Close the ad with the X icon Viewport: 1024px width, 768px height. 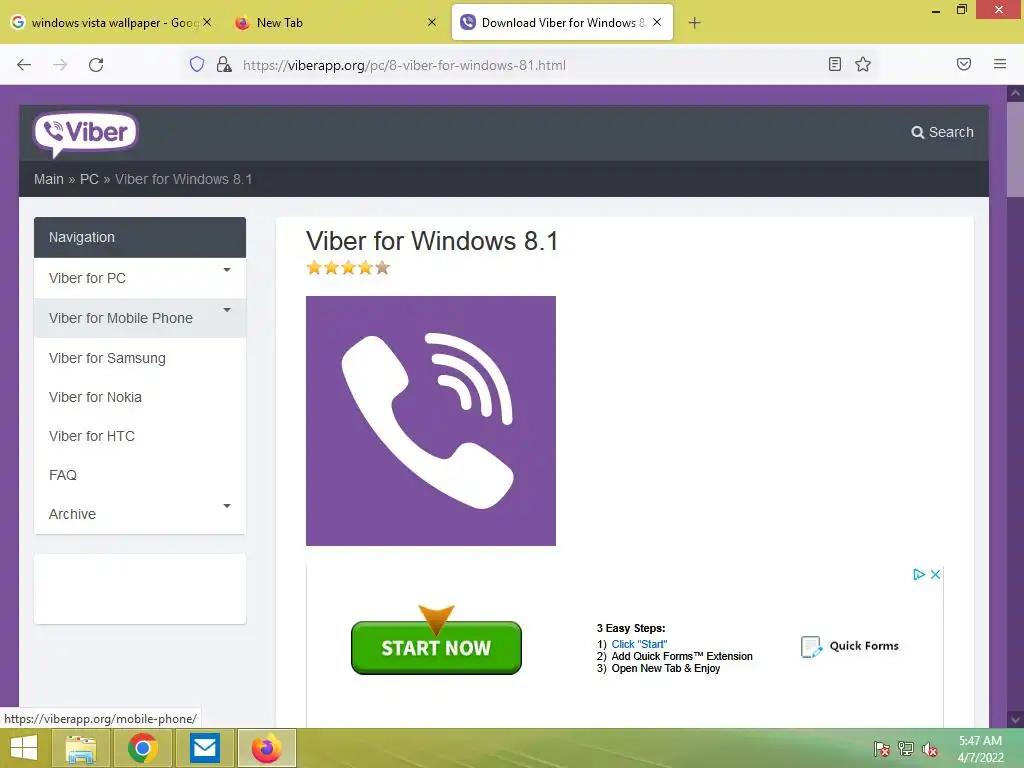[935, 575]
